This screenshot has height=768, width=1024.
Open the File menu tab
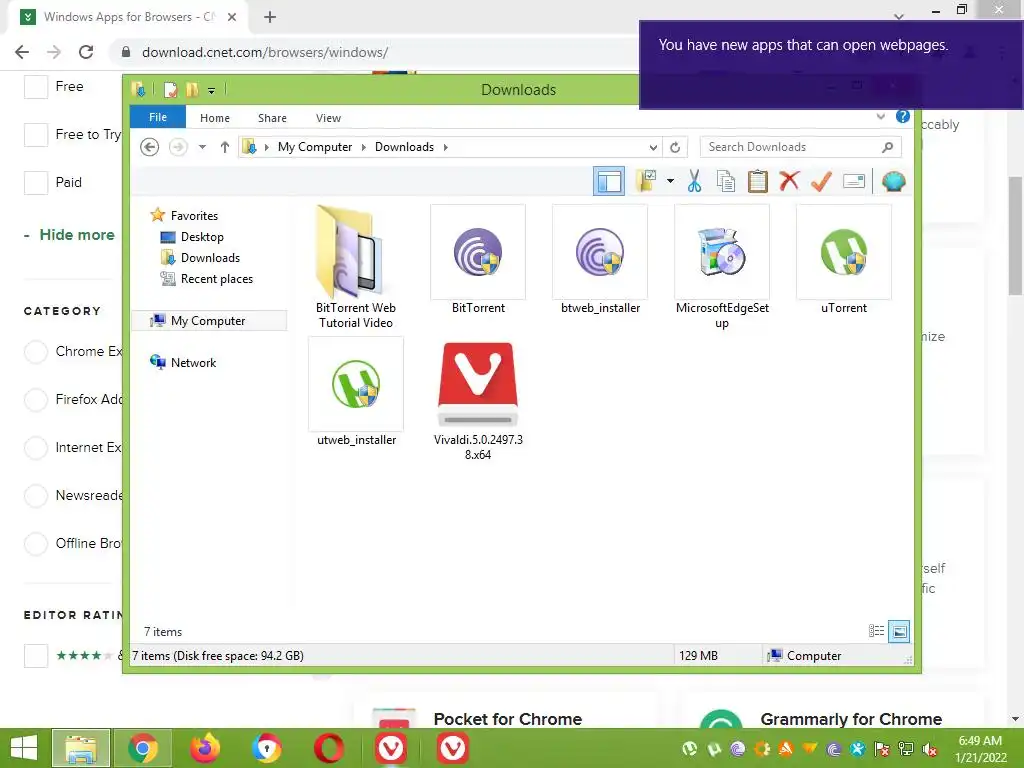158,117
